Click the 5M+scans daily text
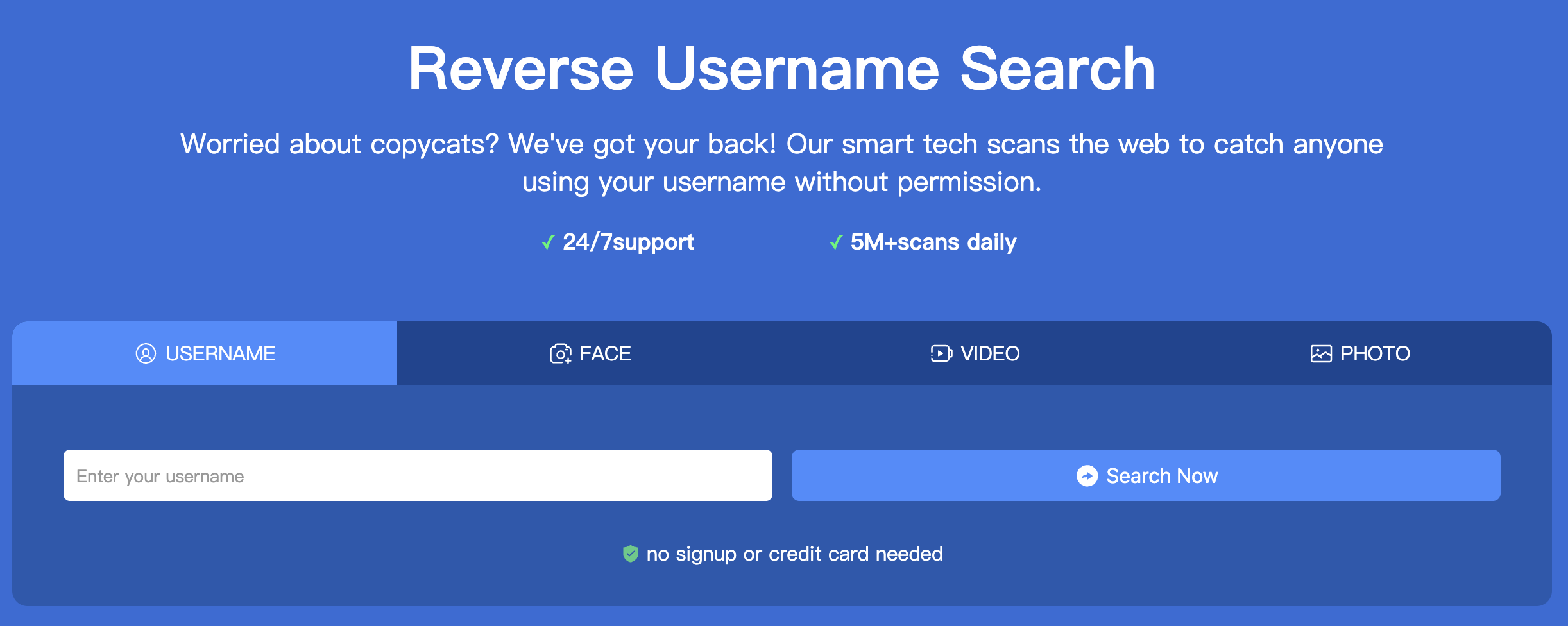 pyautogui.click(x=933, y=242)
